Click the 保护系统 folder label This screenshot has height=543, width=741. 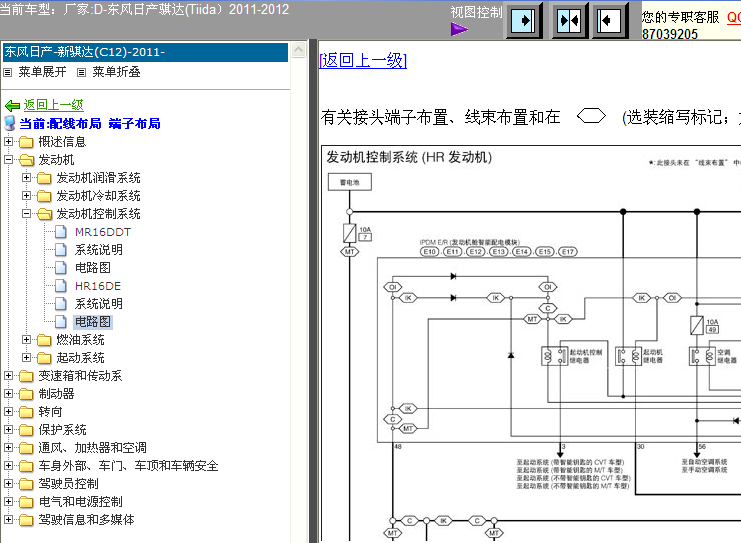click(62, 430)
